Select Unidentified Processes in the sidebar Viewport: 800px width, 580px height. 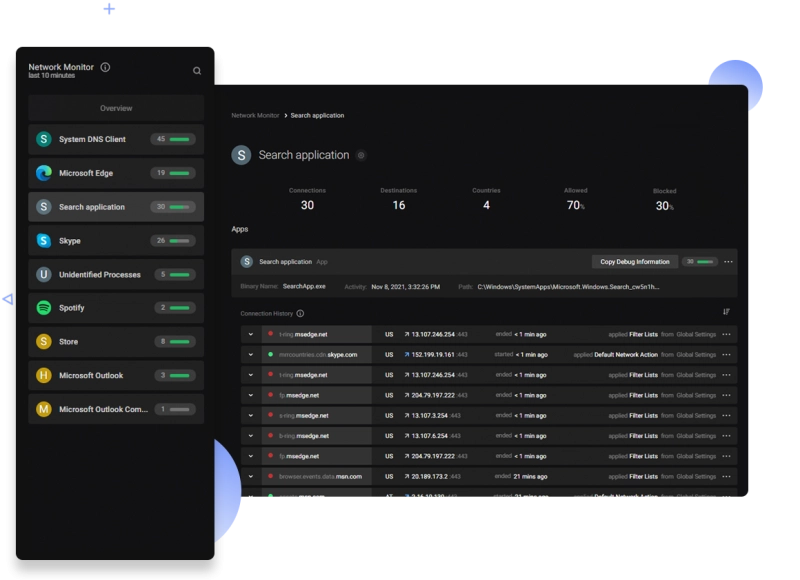tap(116, 274)
